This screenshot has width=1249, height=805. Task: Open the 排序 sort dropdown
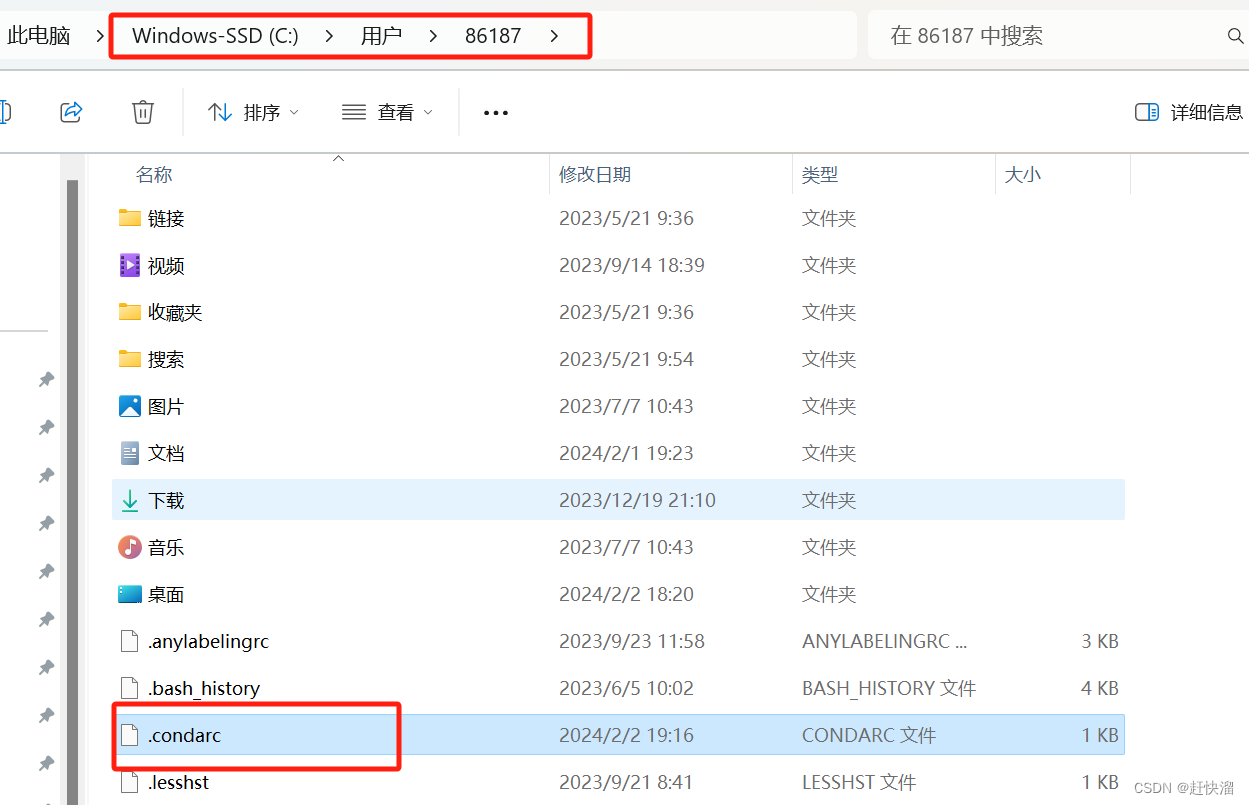[253, 112]
